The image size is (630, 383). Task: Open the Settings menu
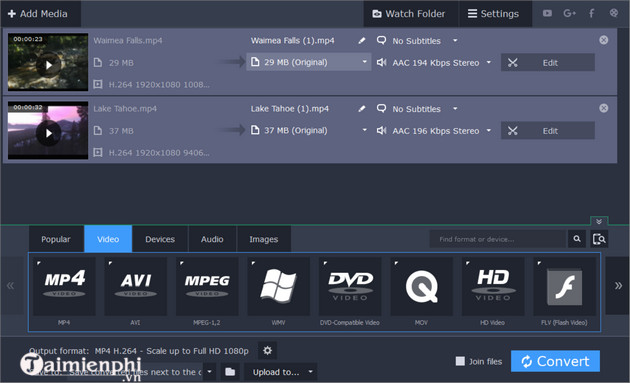coord(494,14)
